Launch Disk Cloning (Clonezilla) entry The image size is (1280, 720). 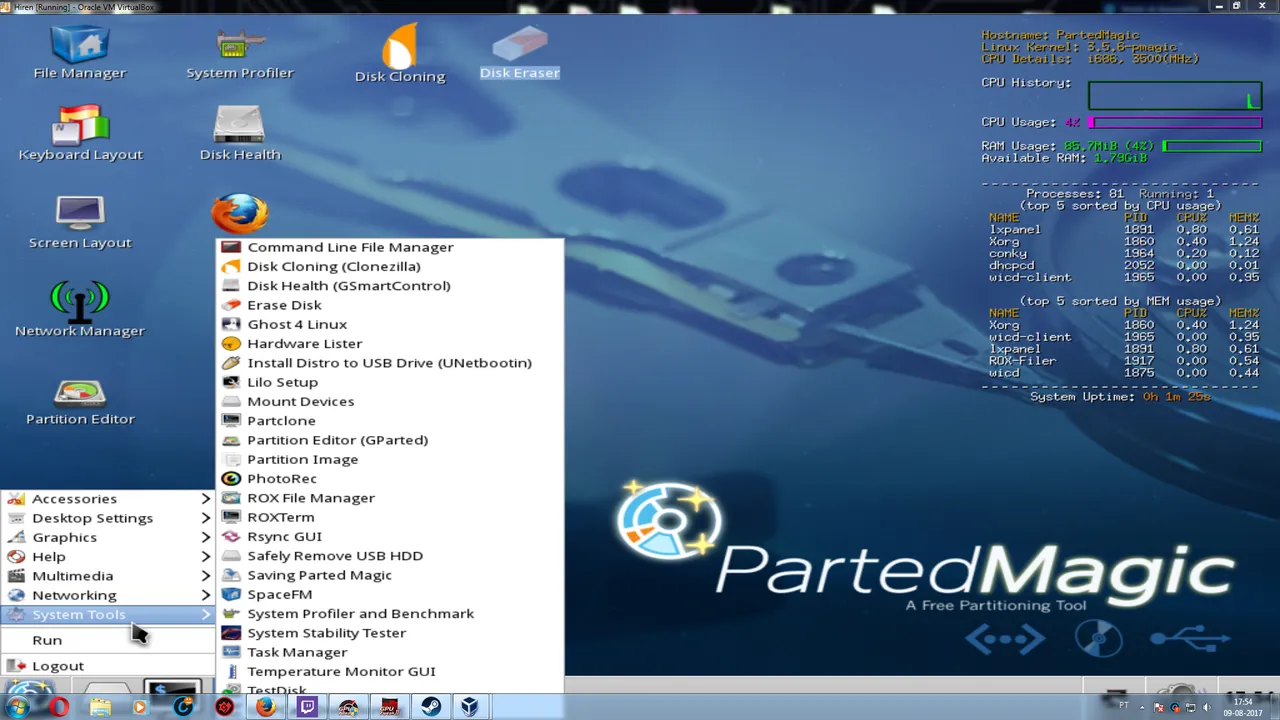tap(390, 266)
